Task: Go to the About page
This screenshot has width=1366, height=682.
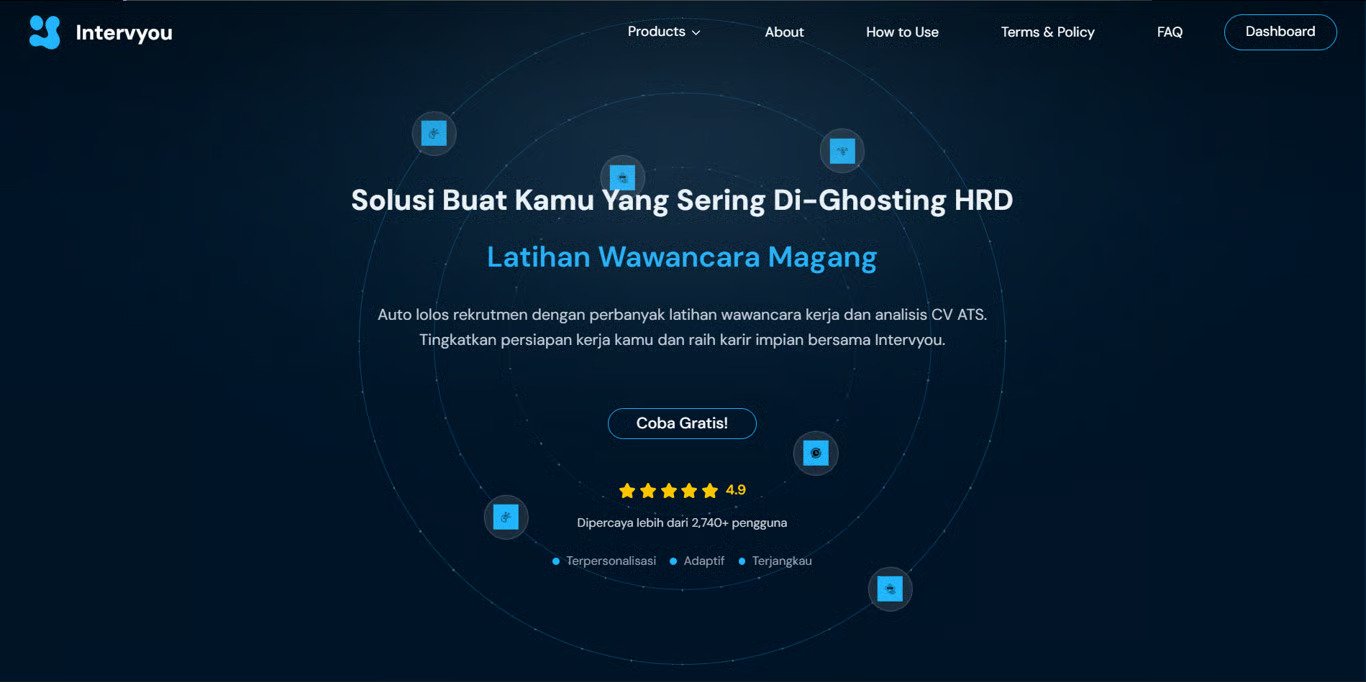Action: [784, 32]
